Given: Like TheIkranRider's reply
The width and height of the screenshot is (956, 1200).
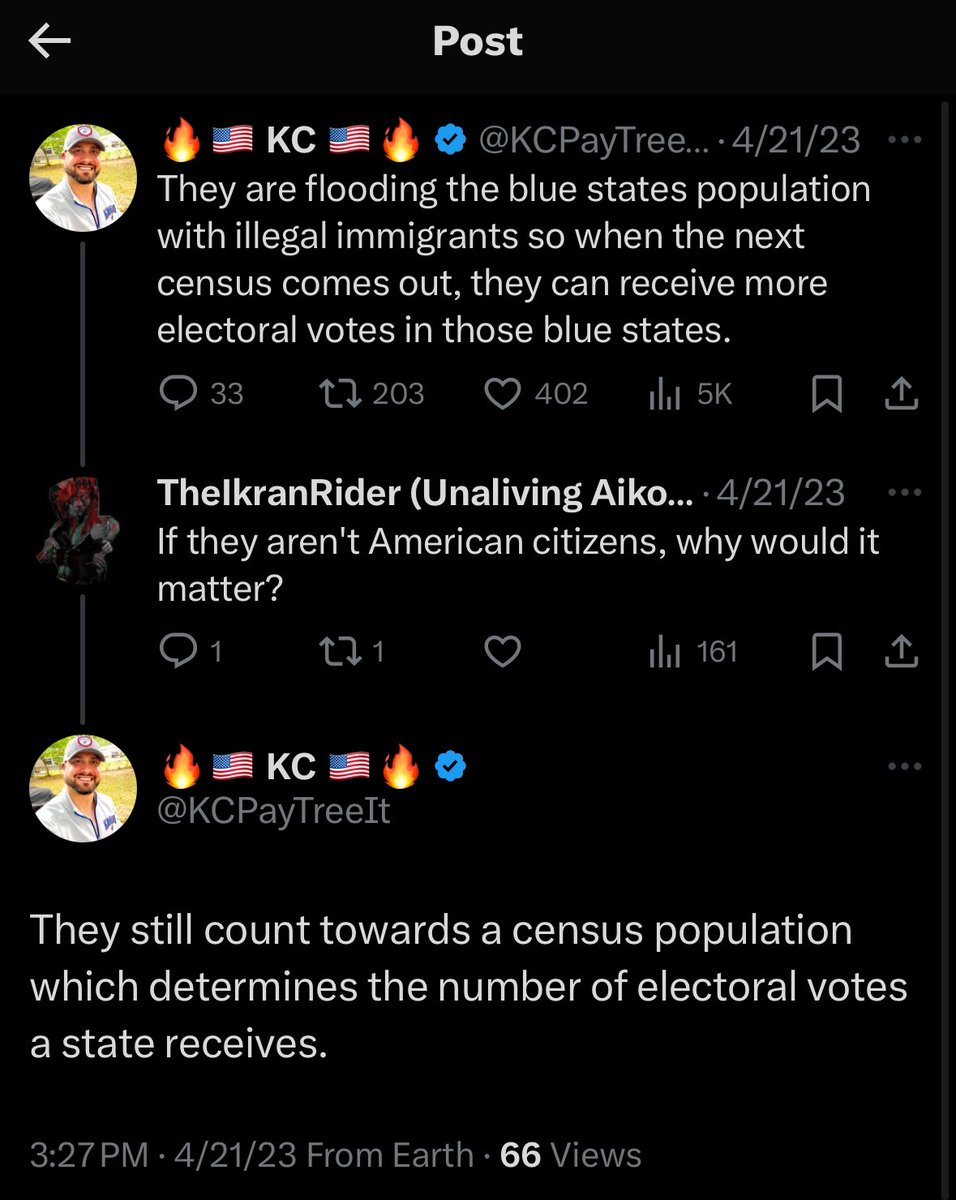Looking at the screenshot, I should 502,652.
